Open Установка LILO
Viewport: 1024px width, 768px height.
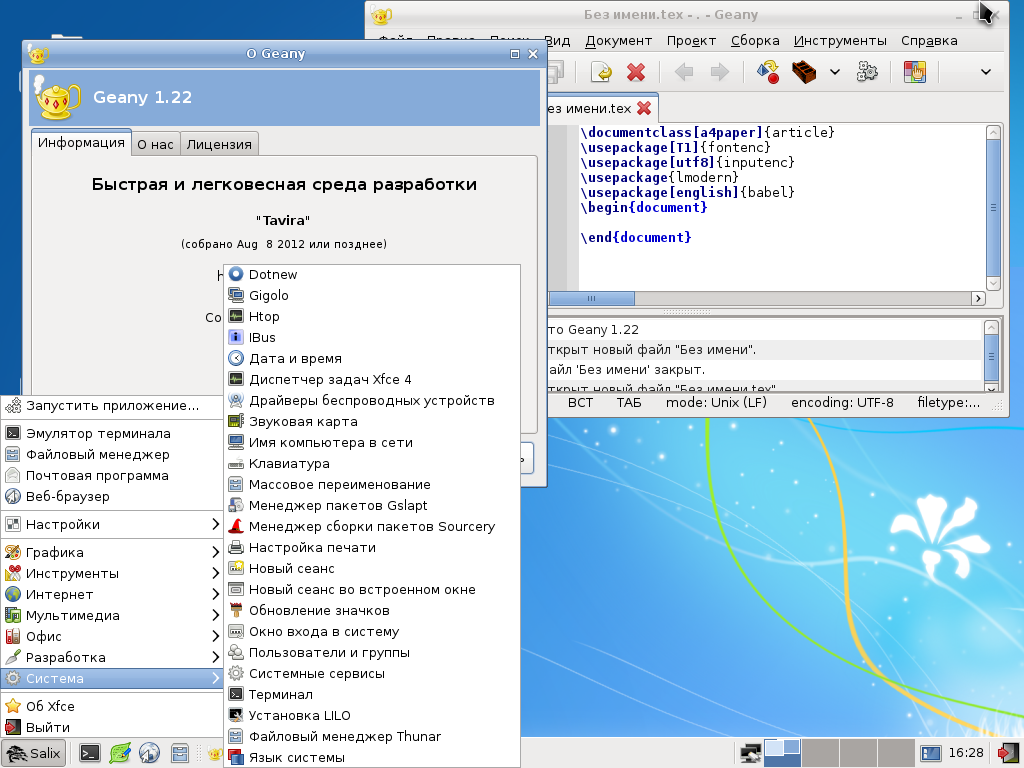pyautogui.click(x=372, y=715)
